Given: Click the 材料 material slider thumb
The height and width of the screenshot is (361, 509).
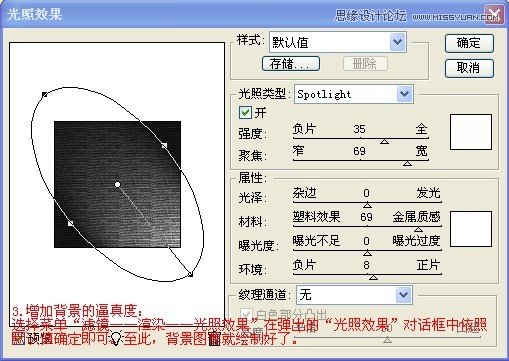Looking at the screenshot, I should click(x=418, y=229).
